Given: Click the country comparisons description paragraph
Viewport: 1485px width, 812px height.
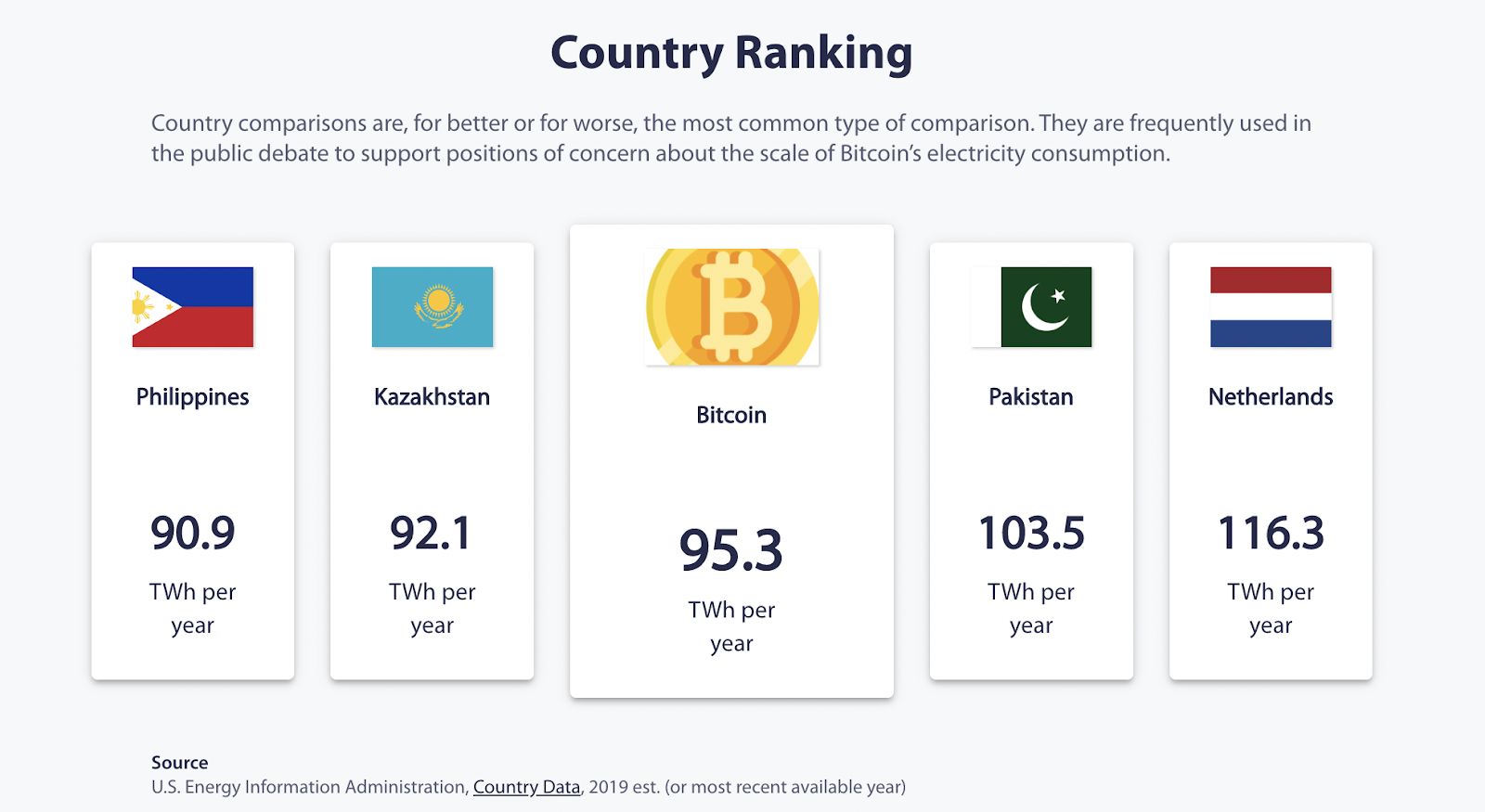Looking at the screenshot, I should pyautogui.click(x=730, y=138).
